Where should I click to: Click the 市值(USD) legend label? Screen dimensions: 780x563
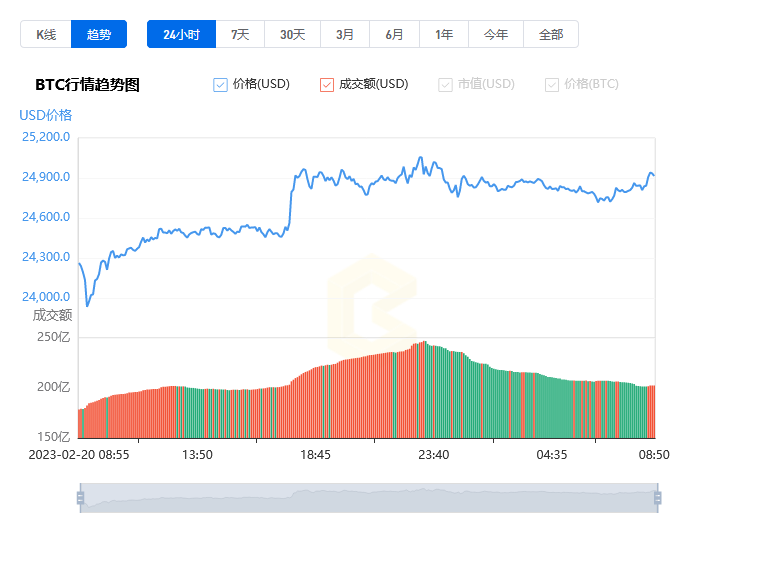tap(486, 84)
